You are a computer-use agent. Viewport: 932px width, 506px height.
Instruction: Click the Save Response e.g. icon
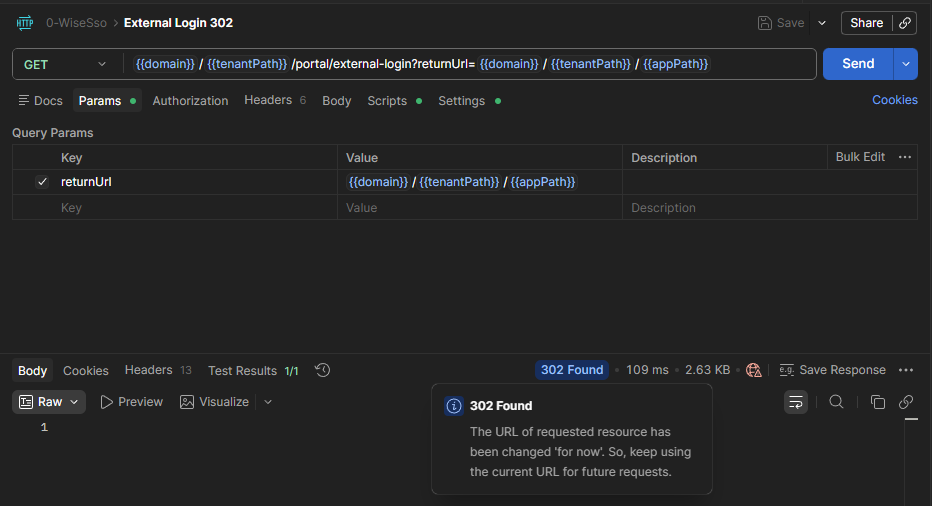pos(786,370)
